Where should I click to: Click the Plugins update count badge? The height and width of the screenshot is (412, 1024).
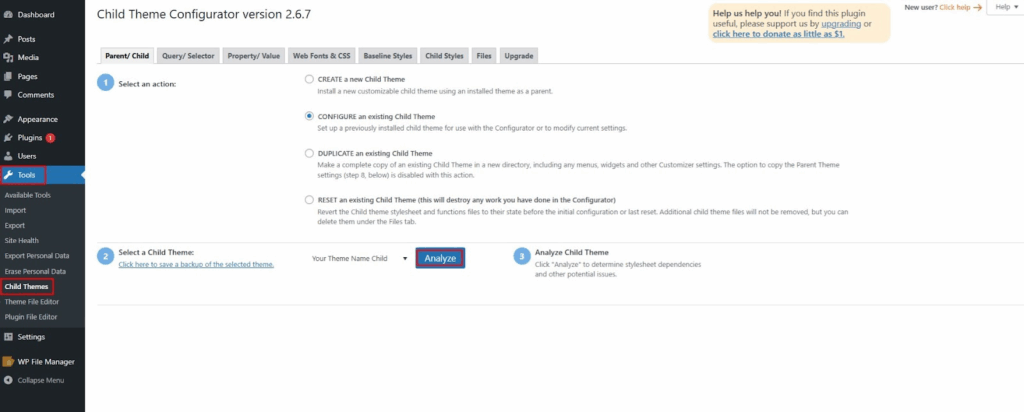click(50, 138)
